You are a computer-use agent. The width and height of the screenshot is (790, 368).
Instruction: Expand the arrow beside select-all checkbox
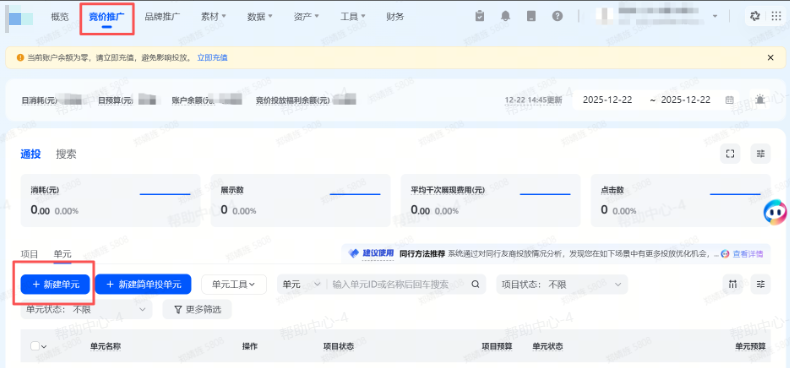(44, 346)
